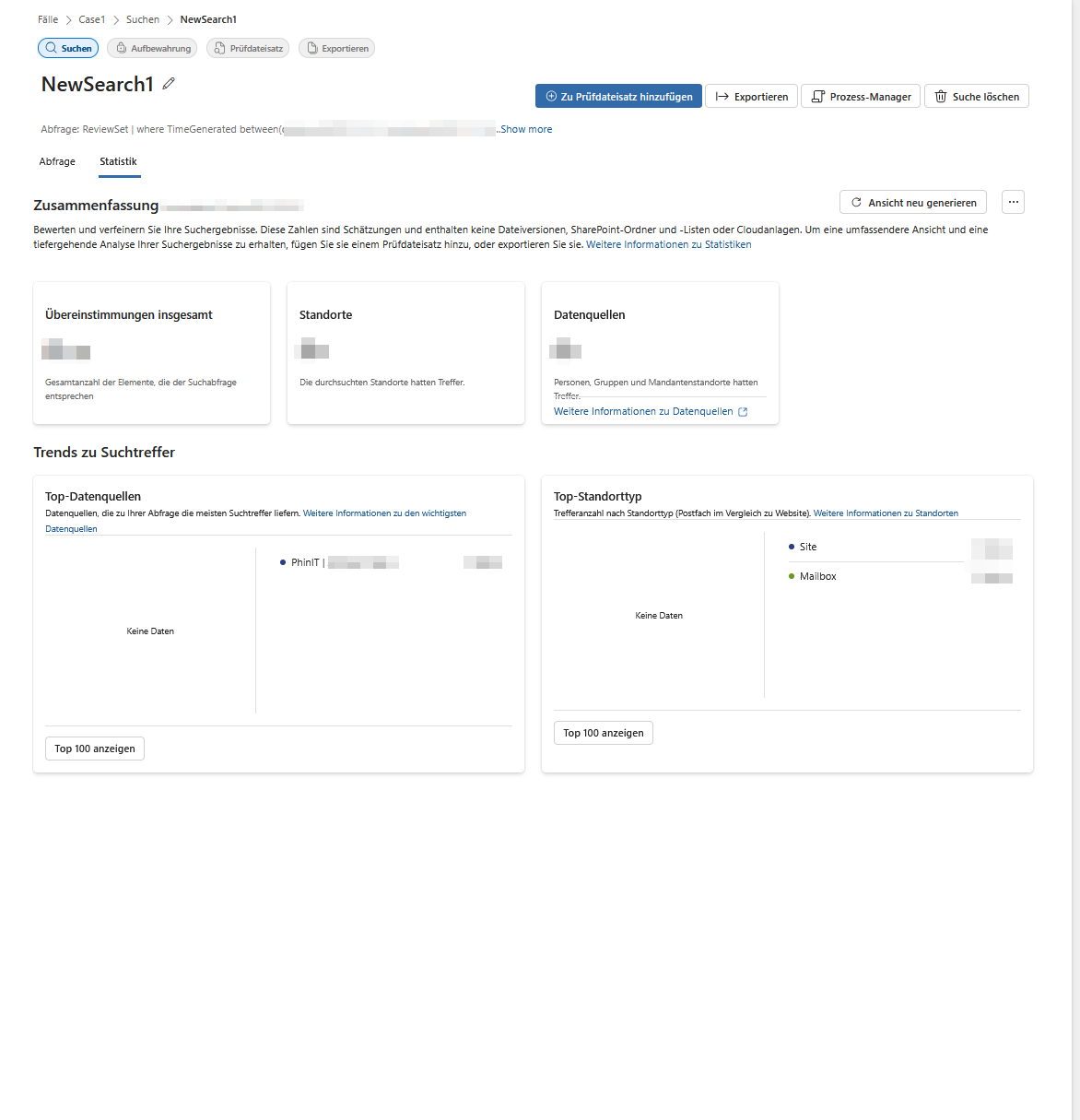This screenshot has width=1080, height=1120.
Task: Click Zu Prüfdateisatz hinzufügen button
Action: [618, 97]
